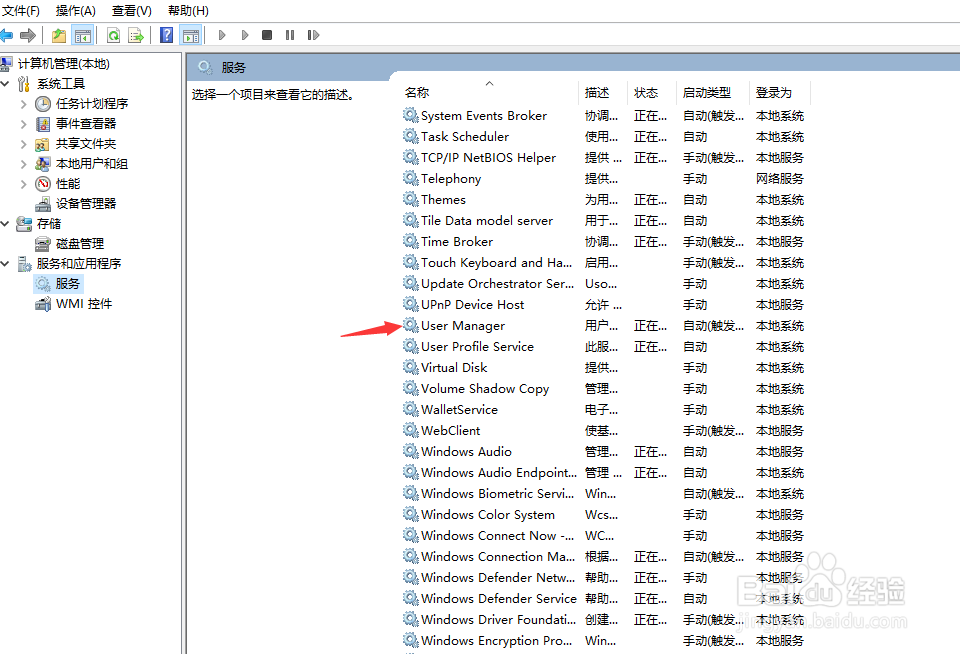Click the 任务计划程序 clock icon
This screenshot has height=654, width=960.
(x=43, y=104)
